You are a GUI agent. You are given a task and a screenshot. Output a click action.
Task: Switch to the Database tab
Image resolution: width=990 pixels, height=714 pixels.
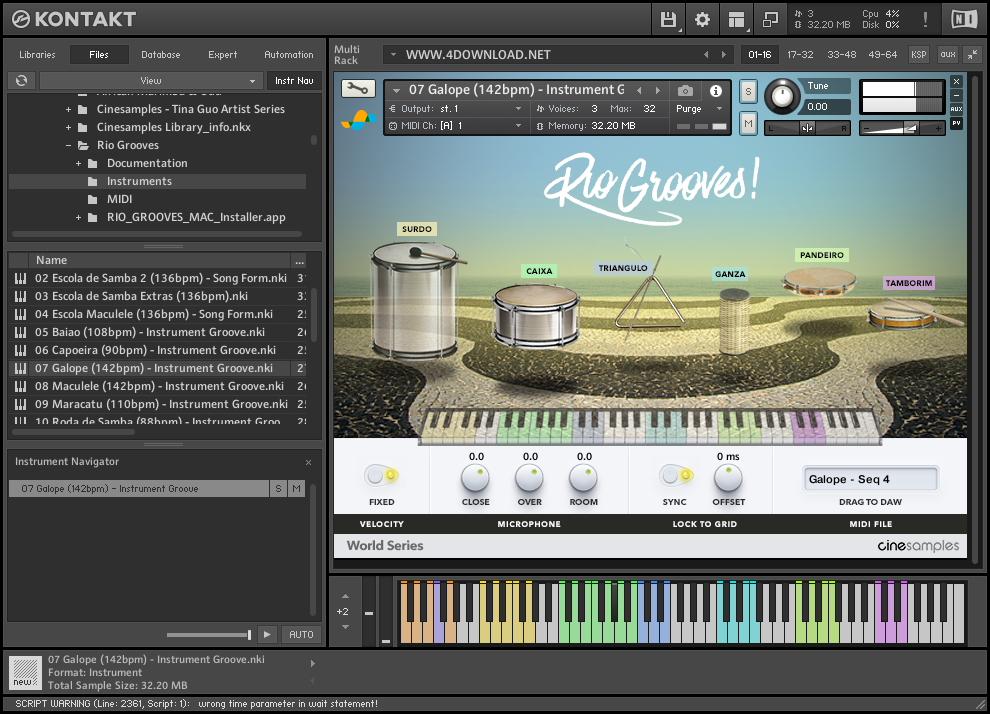point(160,55)
